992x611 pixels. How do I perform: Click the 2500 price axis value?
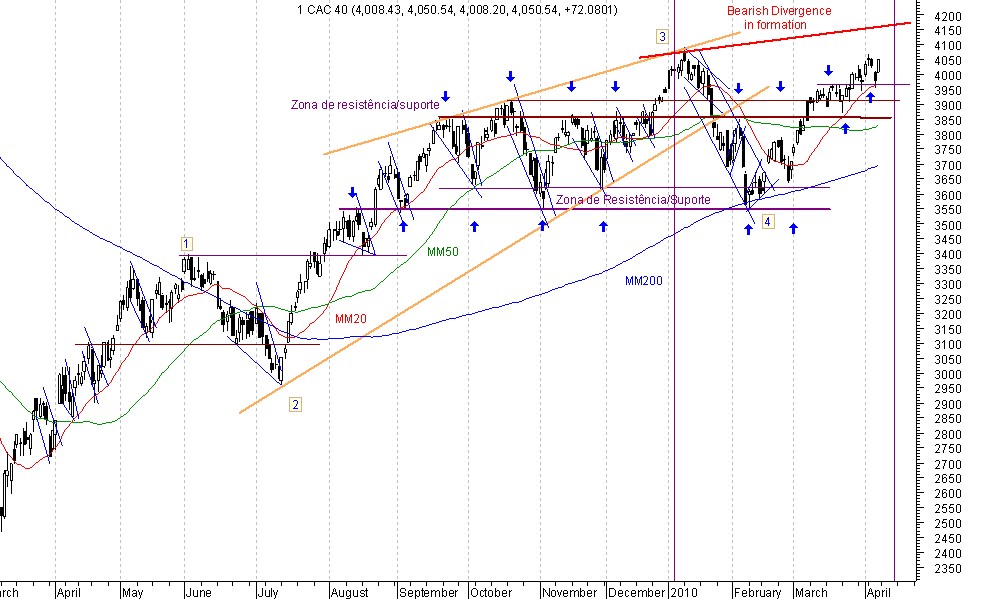947,524
